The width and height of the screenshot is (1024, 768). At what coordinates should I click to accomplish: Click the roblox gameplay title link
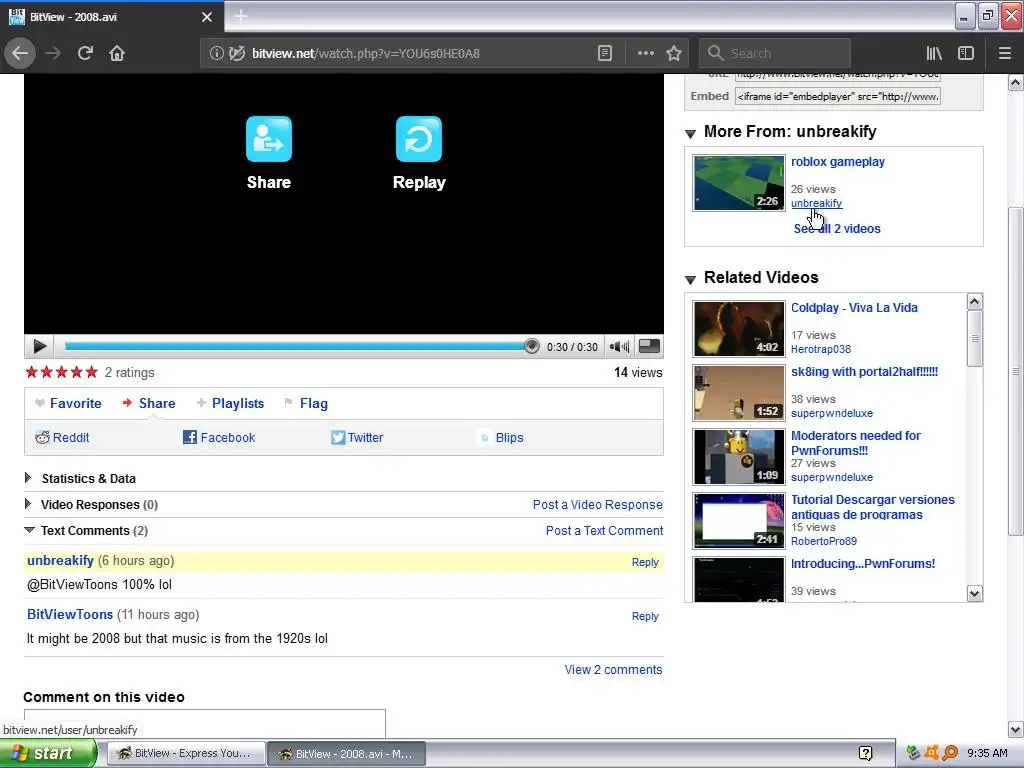[838, 162]
